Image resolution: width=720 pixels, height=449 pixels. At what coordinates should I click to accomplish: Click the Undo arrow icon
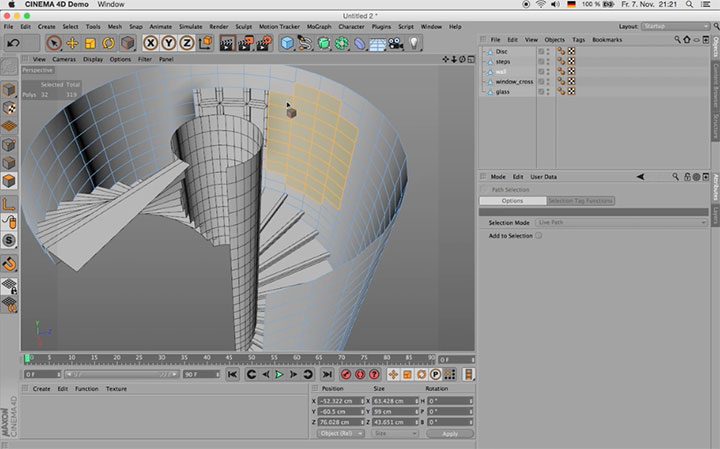13,43
